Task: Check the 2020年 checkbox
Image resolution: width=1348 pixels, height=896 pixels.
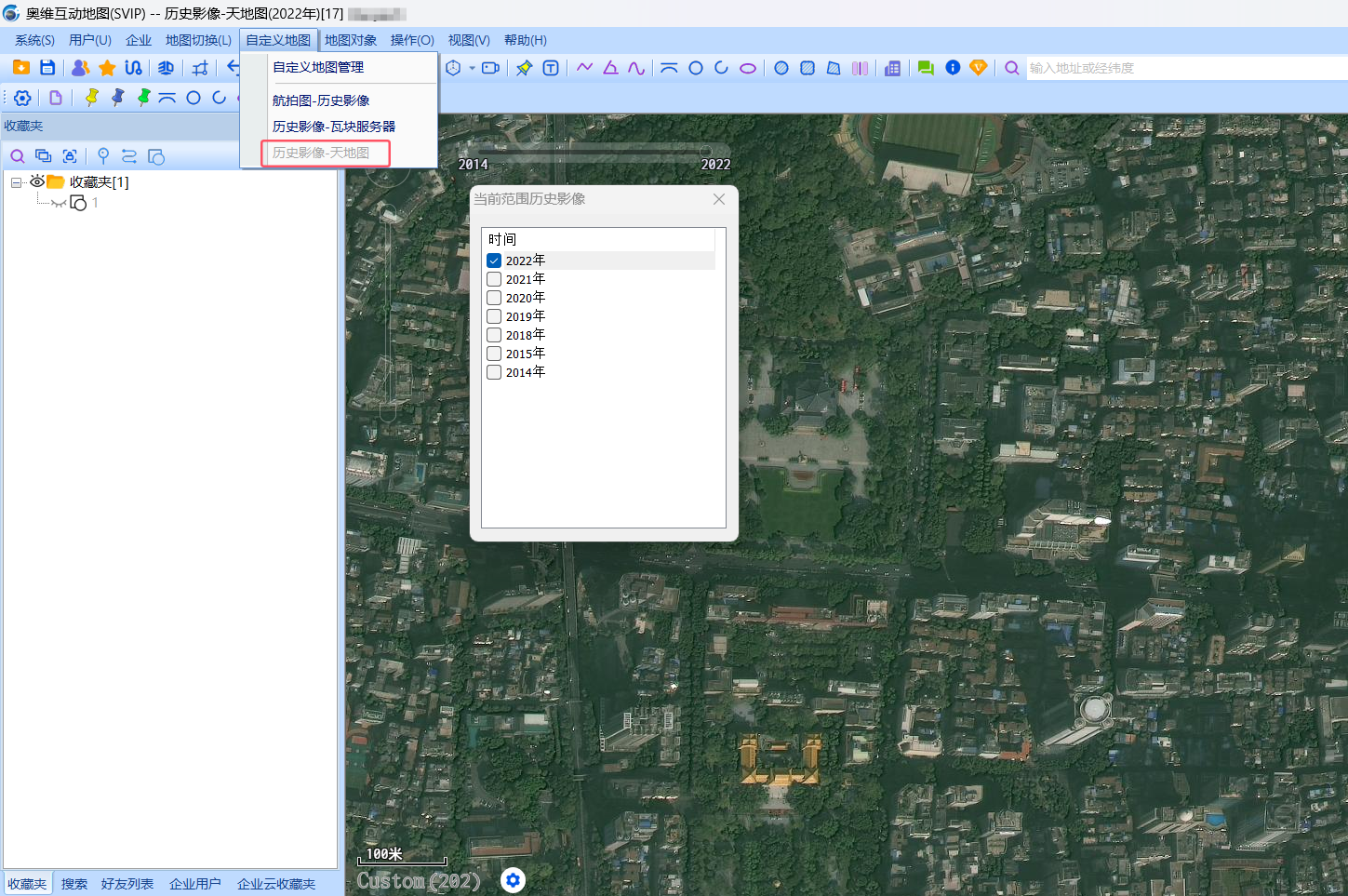Action: tap(494, 298)
